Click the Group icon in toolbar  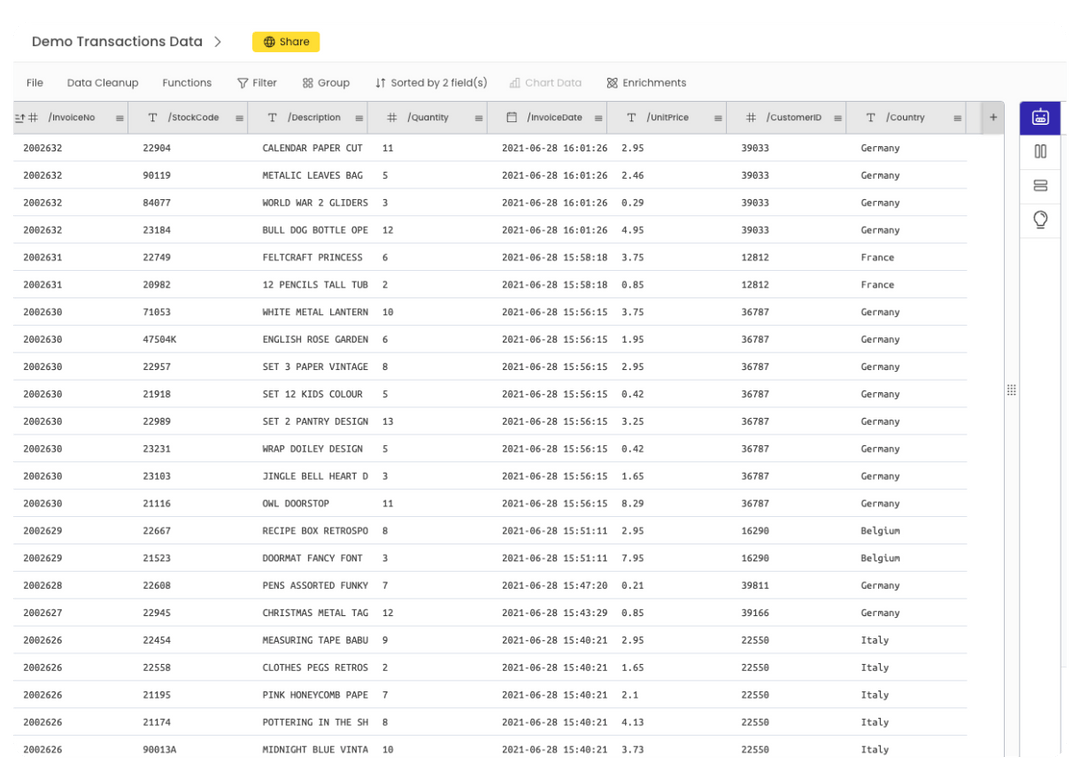(306, 82)
